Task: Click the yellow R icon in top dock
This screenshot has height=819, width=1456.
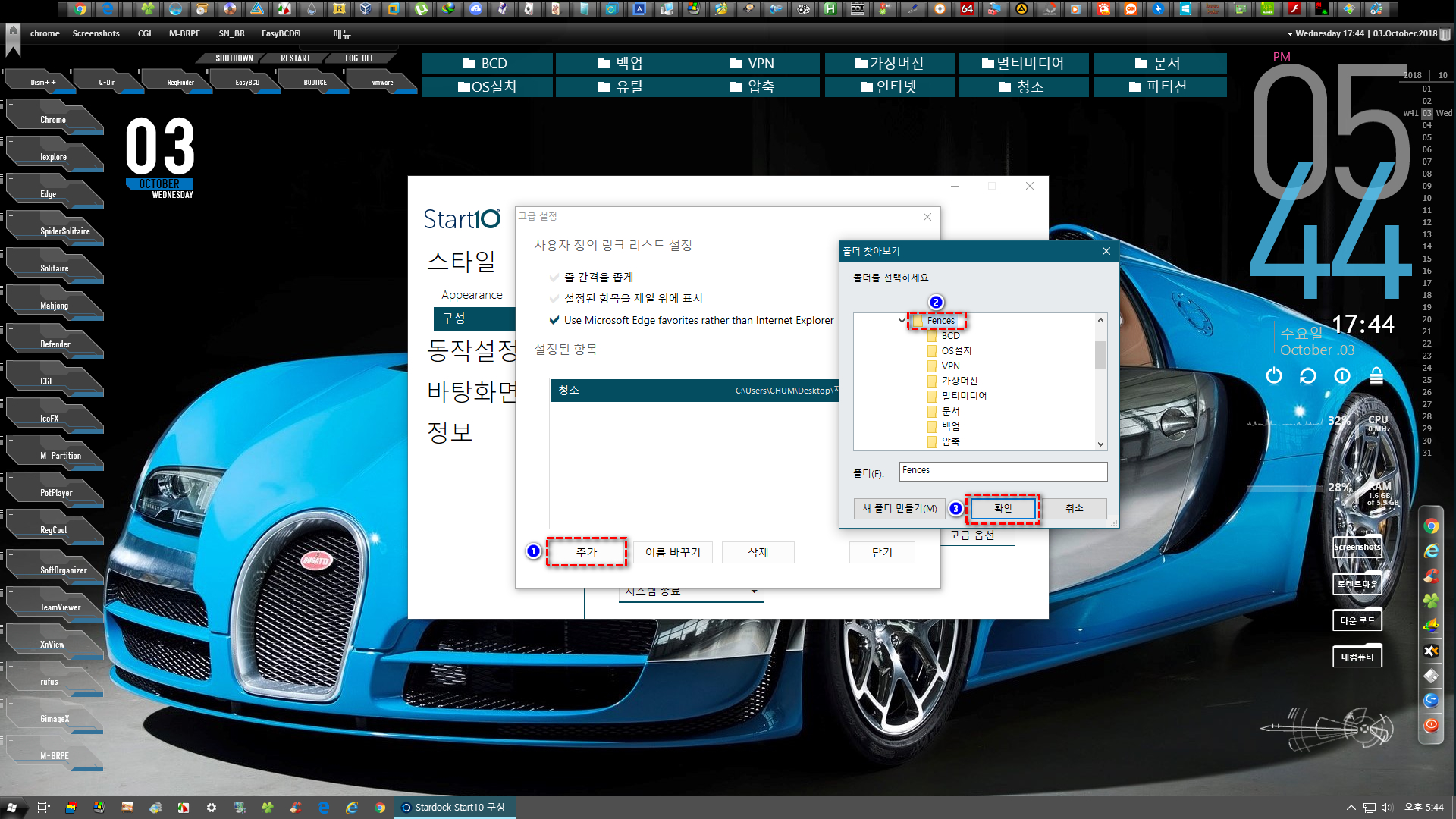Action: pos(339,9)
